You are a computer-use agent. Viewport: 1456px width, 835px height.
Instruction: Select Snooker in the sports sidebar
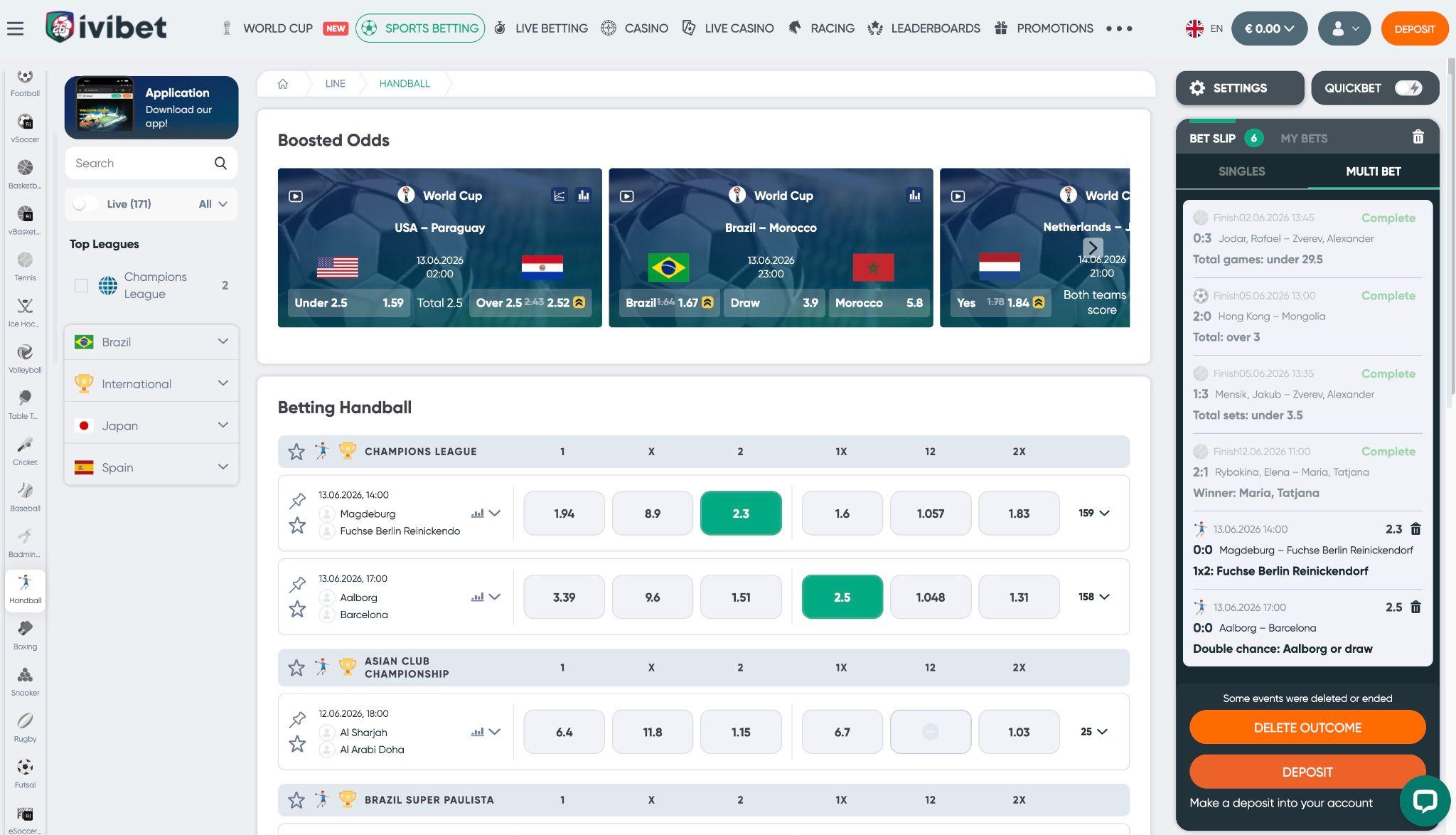pos(25,682)
